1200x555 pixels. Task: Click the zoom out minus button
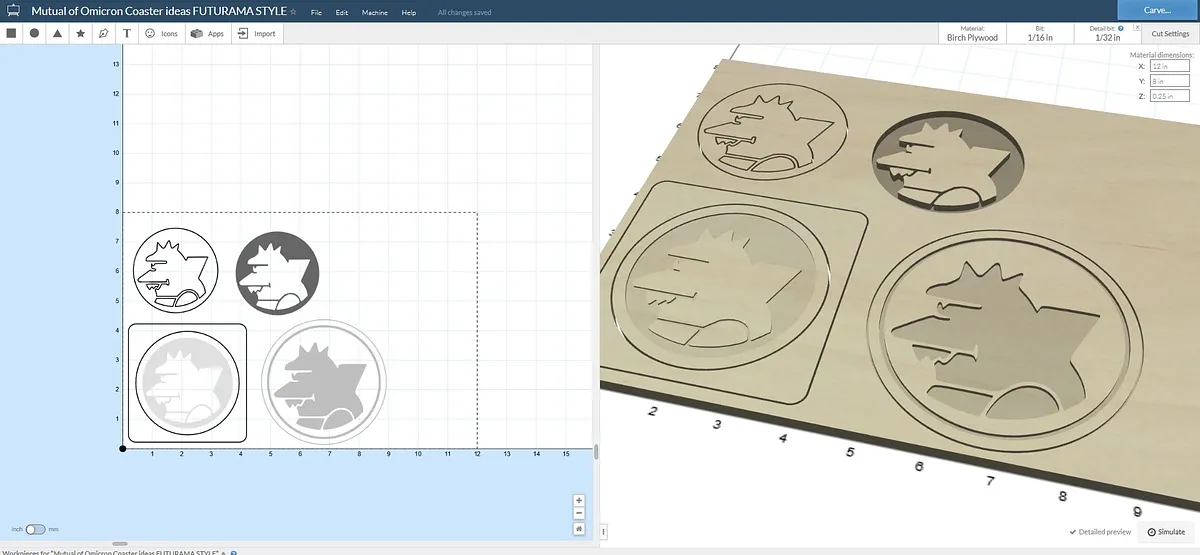click(579, 514)
